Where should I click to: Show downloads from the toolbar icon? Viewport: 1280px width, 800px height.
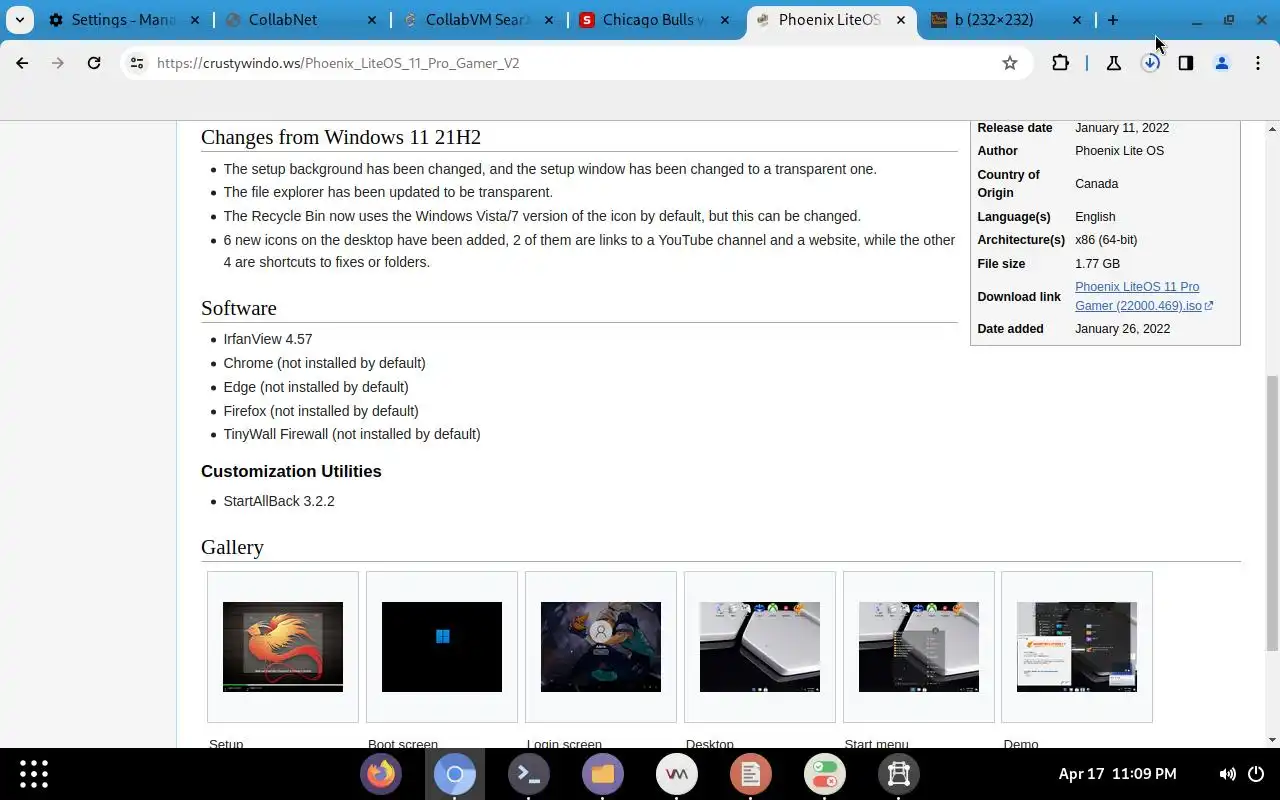(x=1150, y=63)
